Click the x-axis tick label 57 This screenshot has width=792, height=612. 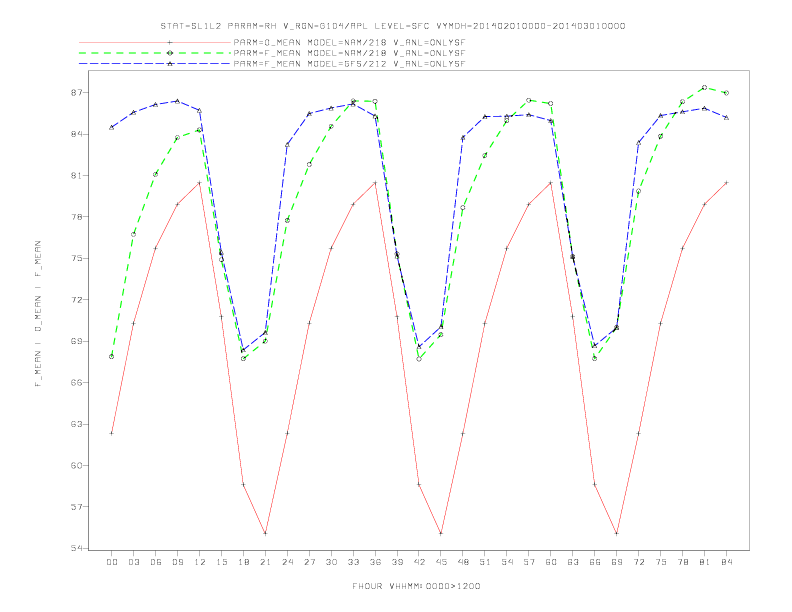(529, 562)
